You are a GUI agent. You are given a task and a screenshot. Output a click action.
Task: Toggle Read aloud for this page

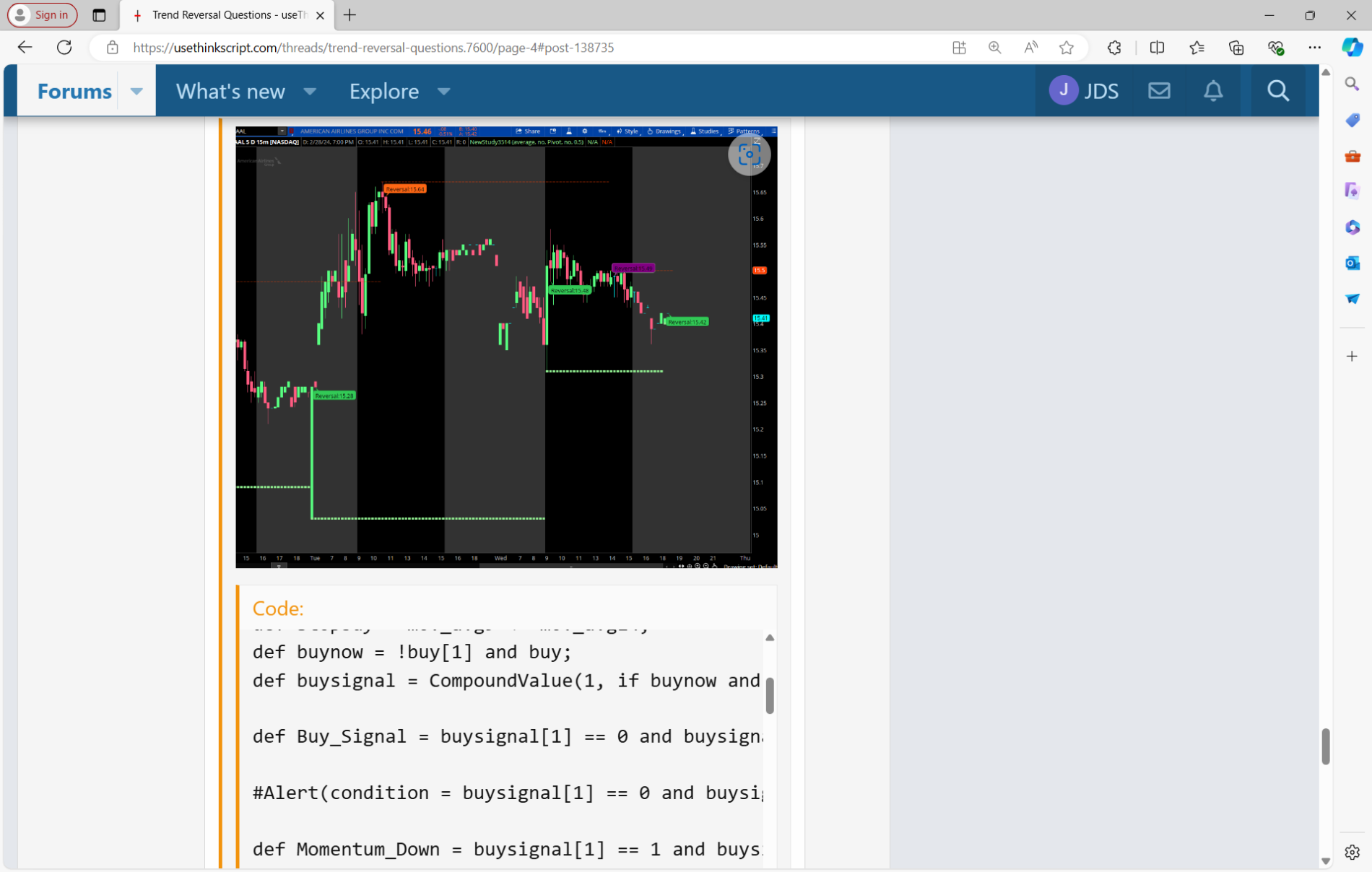click(x=1030, y=48)
